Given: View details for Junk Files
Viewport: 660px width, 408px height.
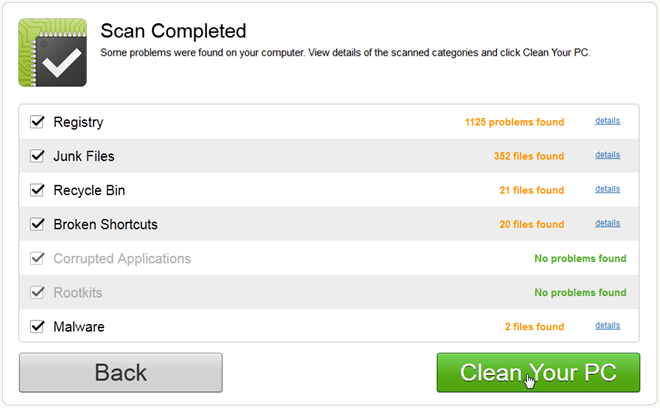Looking at the screenshot, I should click(x=607, y=155).
